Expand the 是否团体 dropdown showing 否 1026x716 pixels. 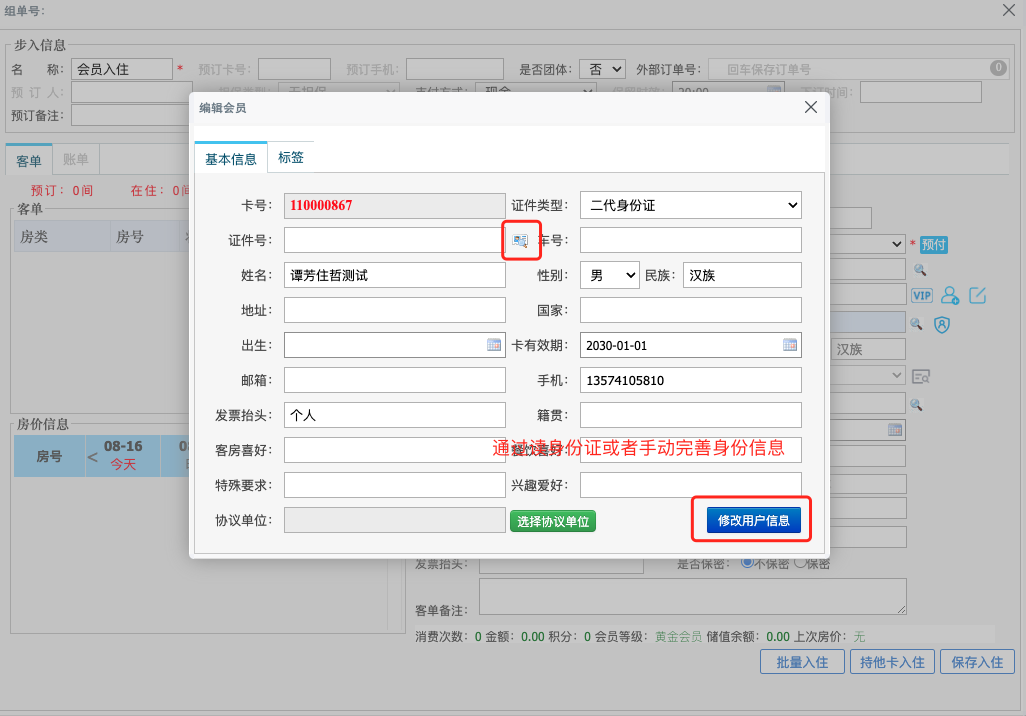(x=604, y=69)
